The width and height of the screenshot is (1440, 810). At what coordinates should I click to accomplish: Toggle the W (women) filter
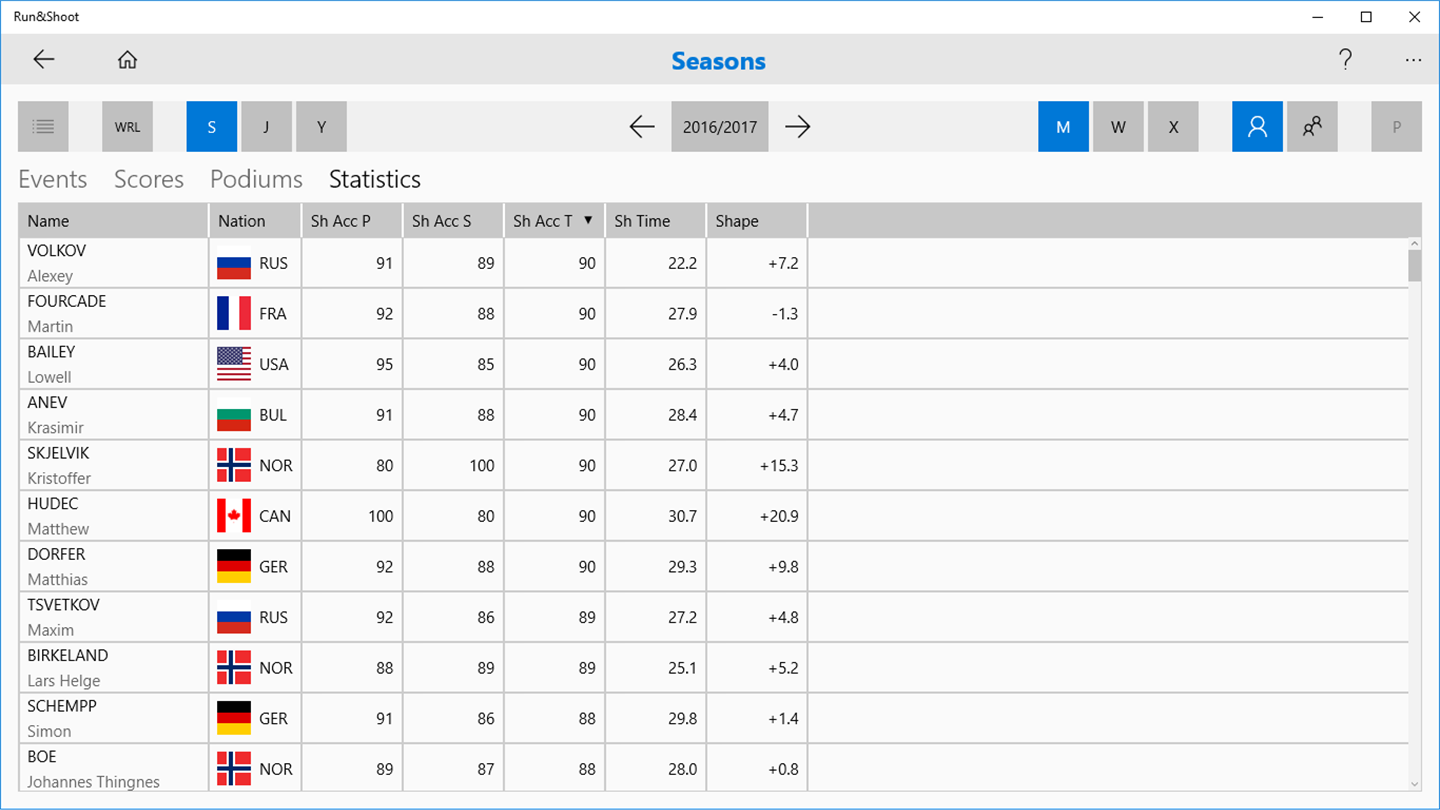click(1118, 127)
